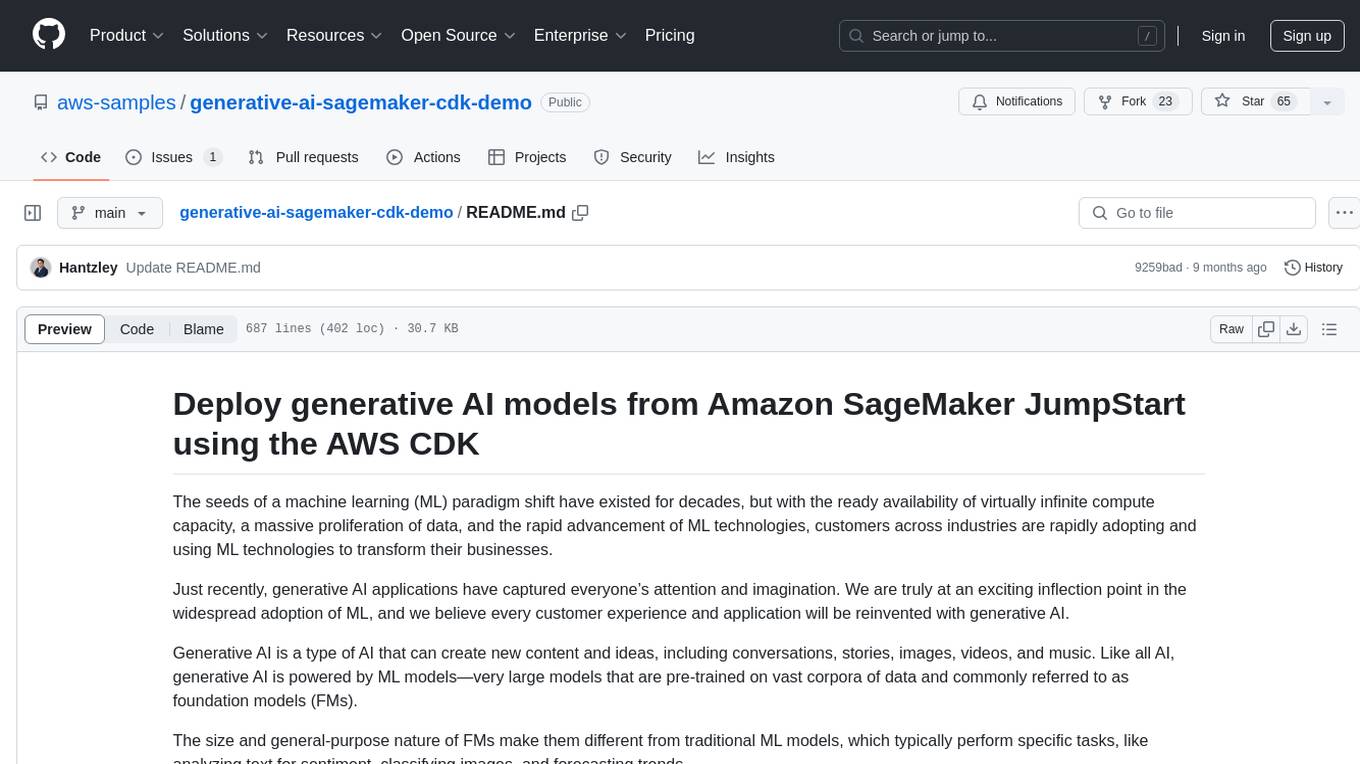Focus the Search or jump to field
Viewport: 1360px width, 764px height.
tap(1002, 36)
